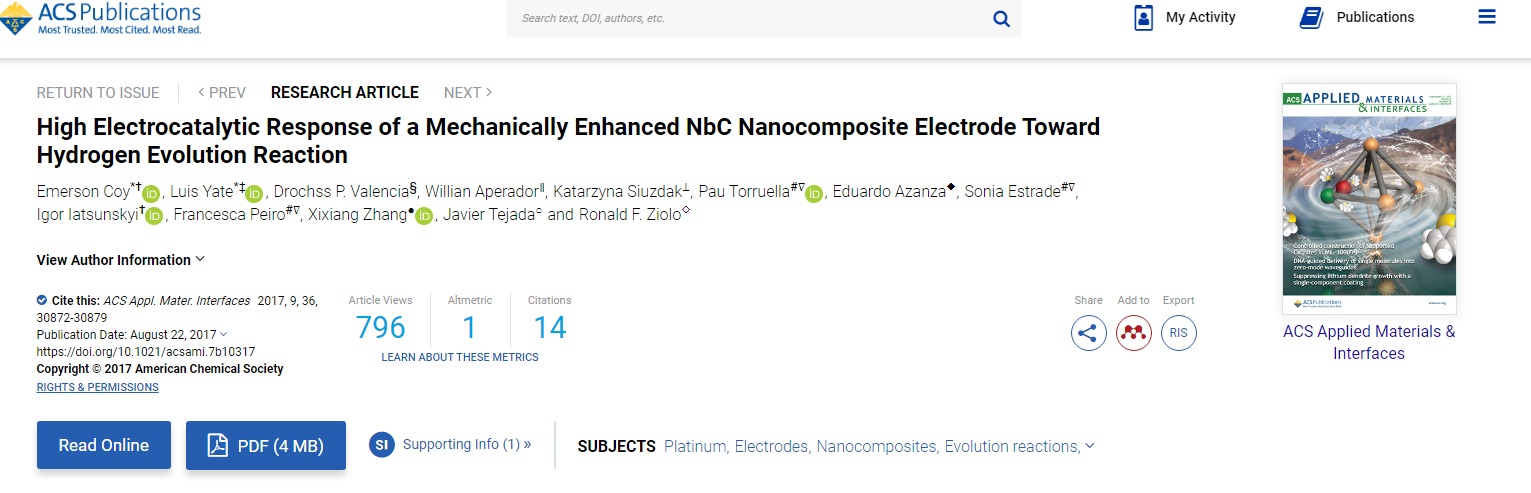Image resolution: width=1531 pixels, height=493 pixels.
Task: Click the search magnifier icon
Action: (1001, 18)
